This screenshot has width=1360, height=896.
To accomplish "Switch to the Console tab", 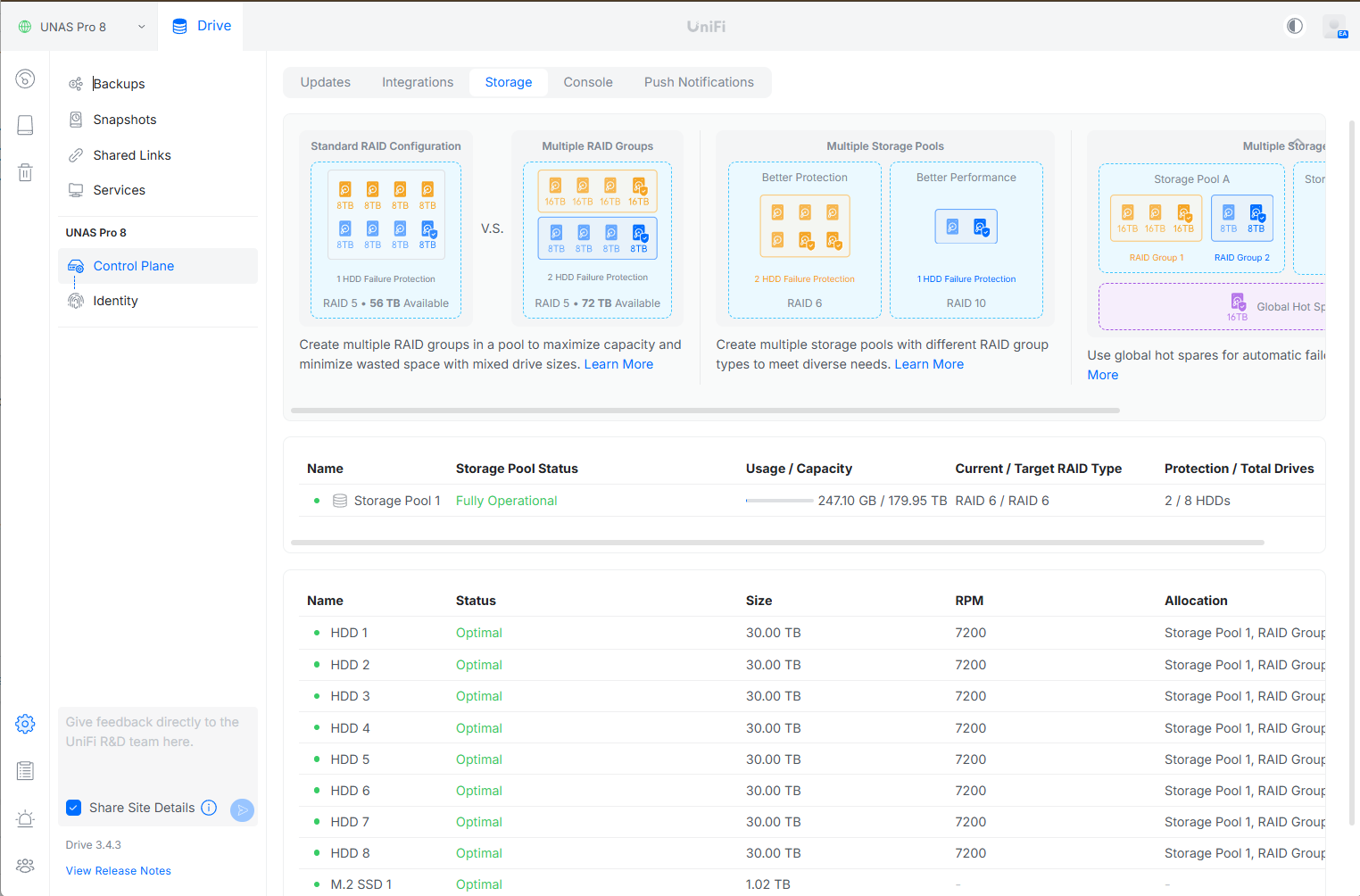I will (587, 82).
